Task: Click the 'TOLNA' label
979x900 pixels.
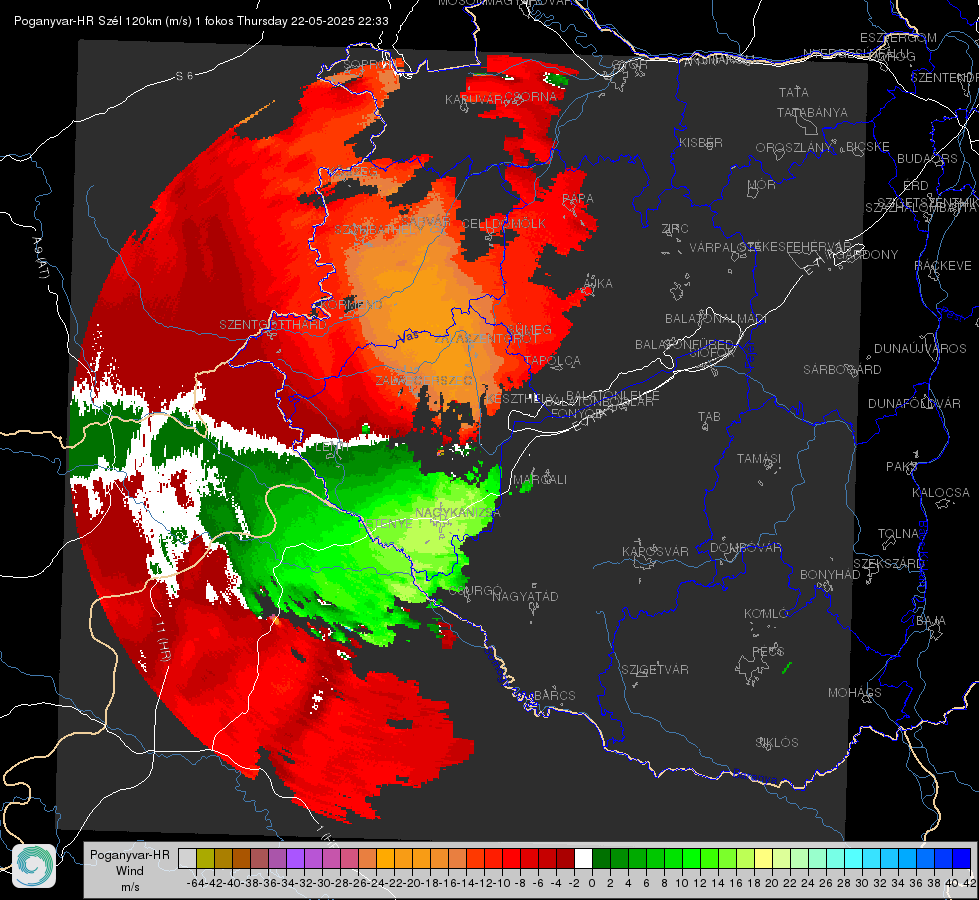Action: (898, 533)
